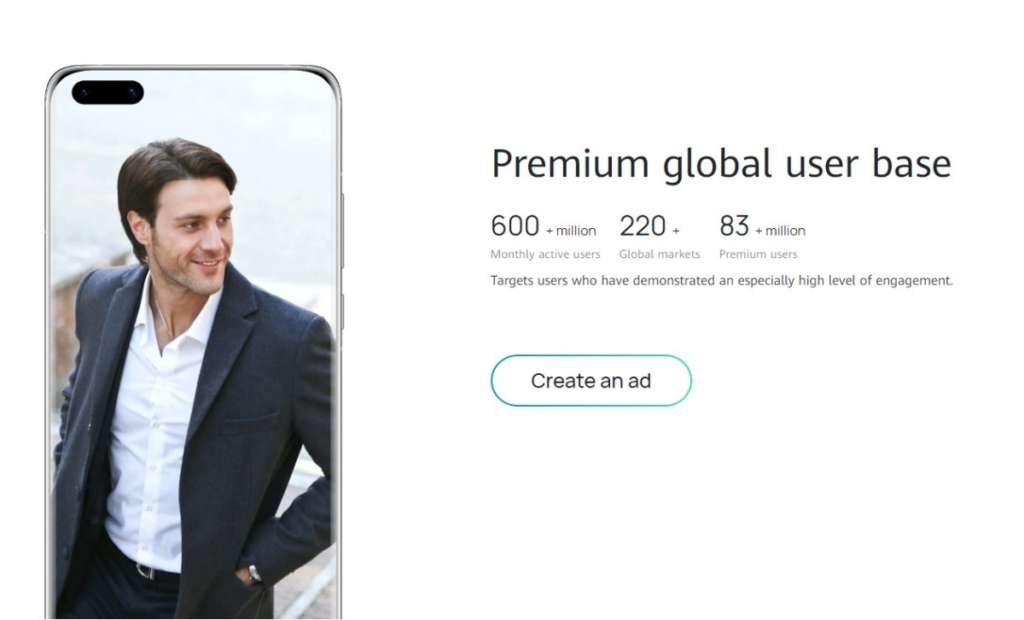The width and height of the screenshot is (1024, 620).
Task: Click the 220 global markets number
Action: (642, 227)
